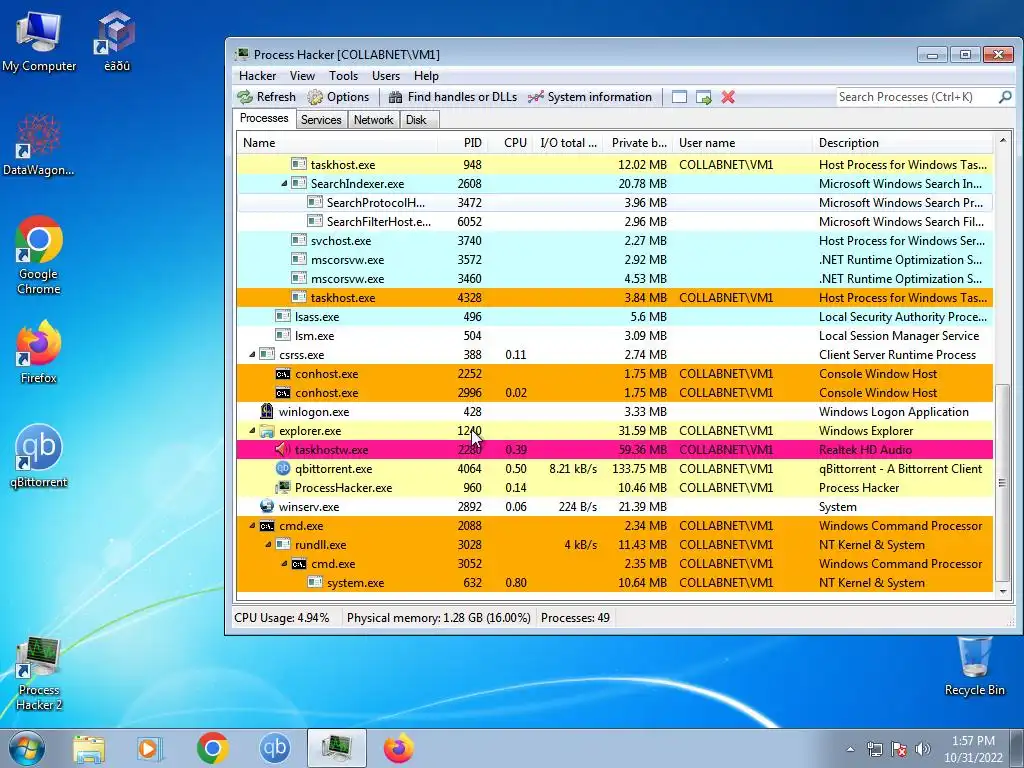Select the ProcessHacker.exe process icon
1024x768 pixels.
click(283, 487)
